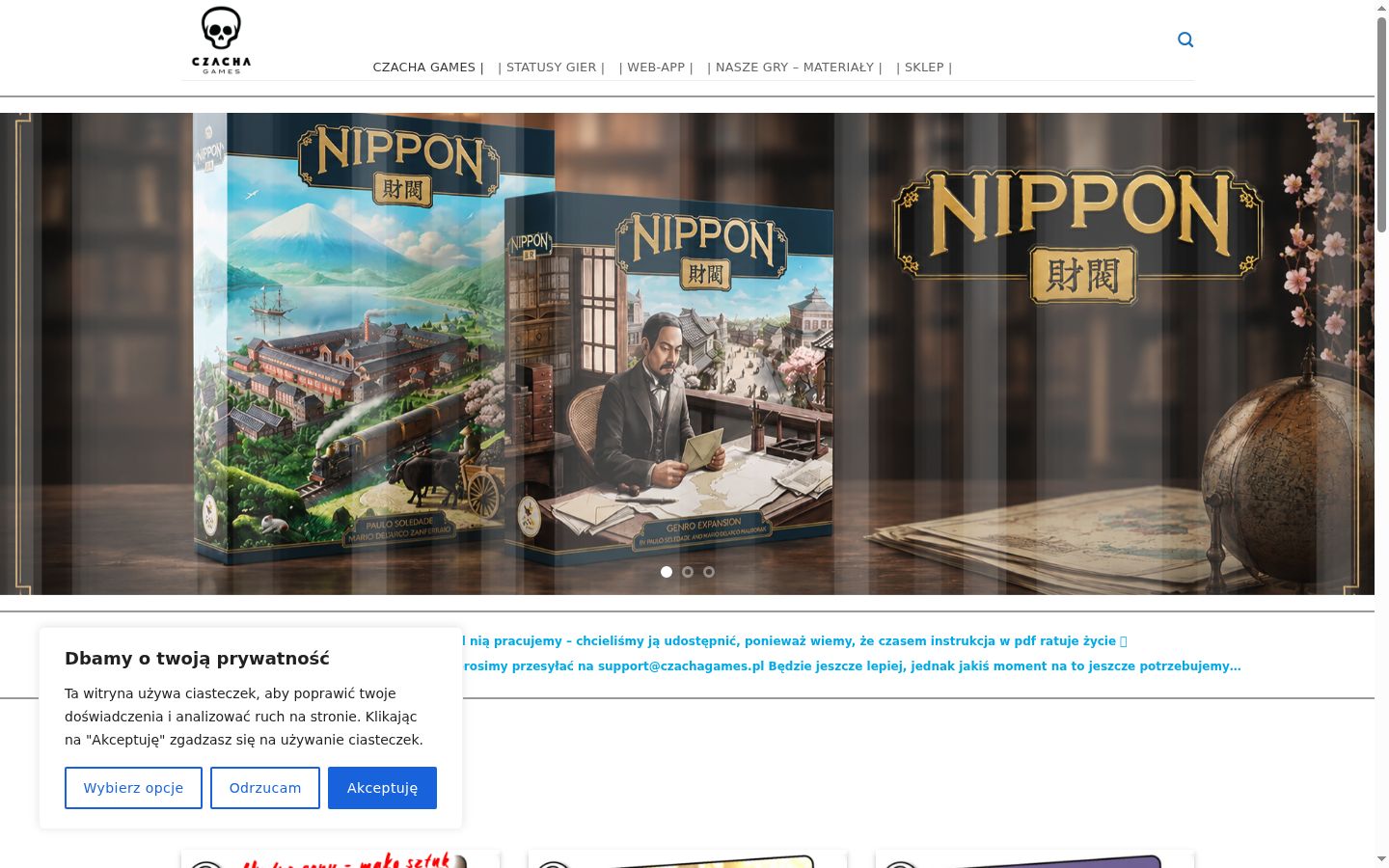Screen dimensions: 1389x868
Task: Open the WEB-APP menu item
Action: 656,68
